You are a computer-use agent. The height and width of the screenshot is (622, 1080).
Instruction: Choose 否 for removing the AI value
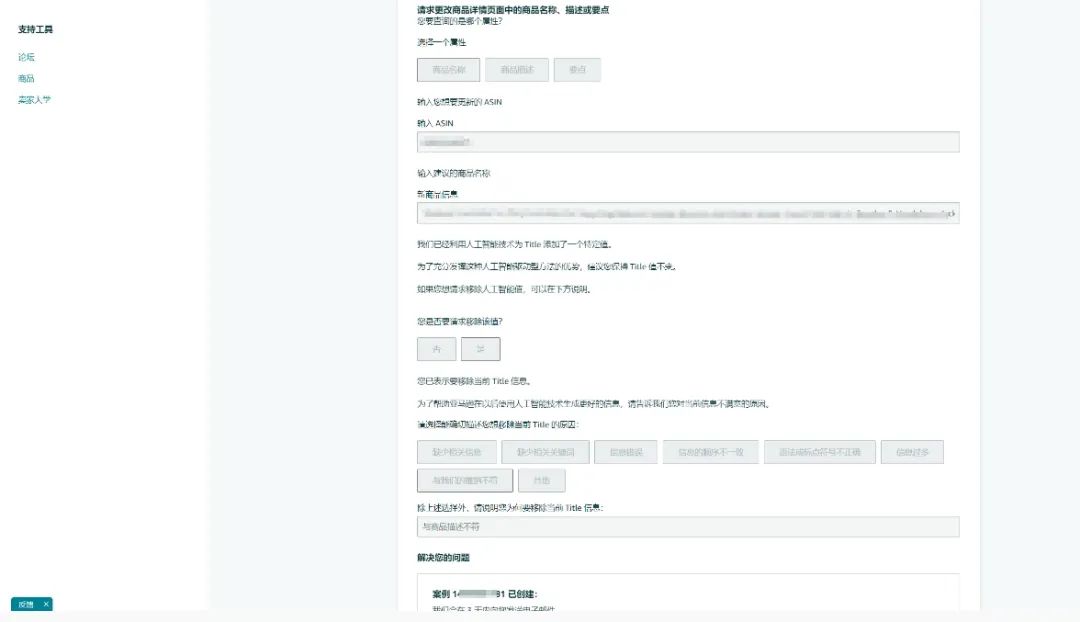point(437,349)
